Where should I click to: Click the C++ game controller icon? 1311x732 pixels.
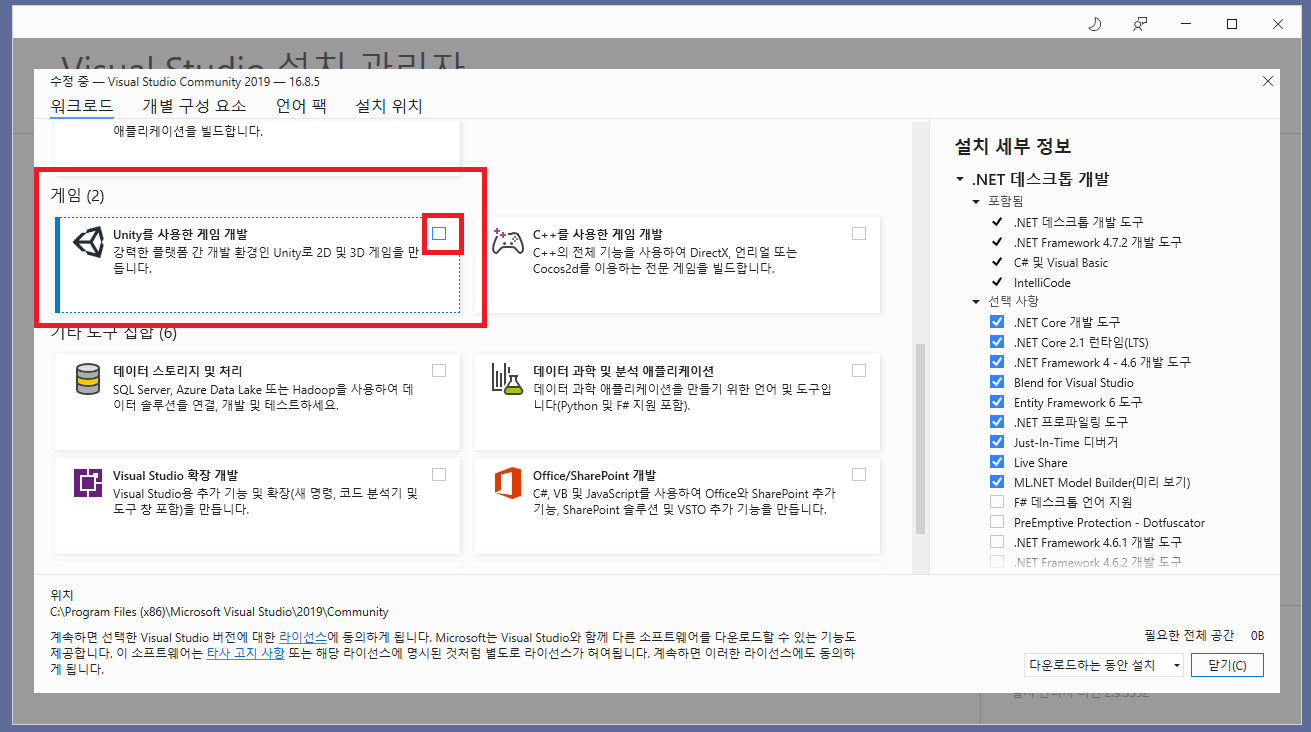(508, 242)
